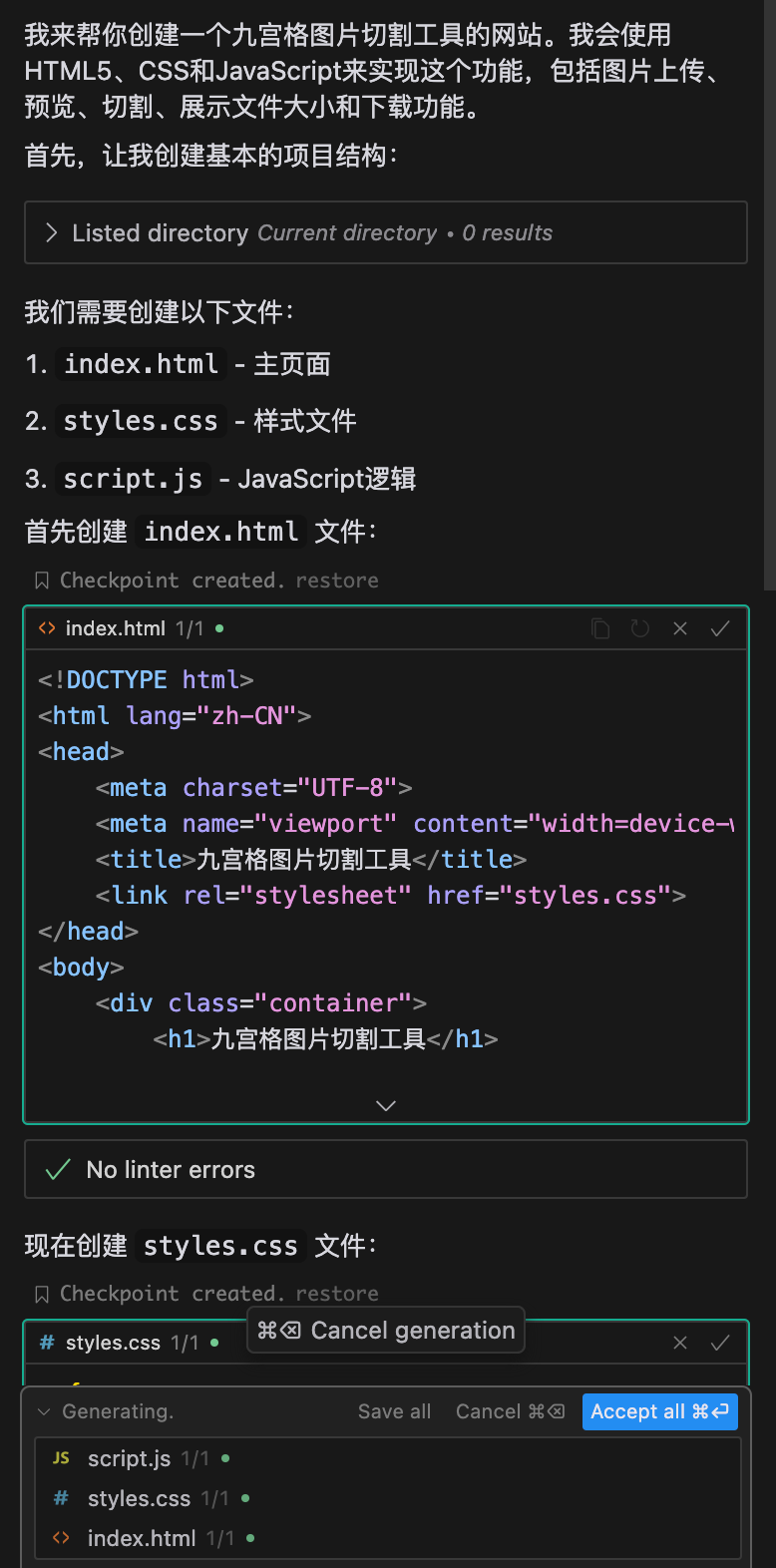Collapse the Generating file list chevron
776x1568 pixels.
click(x=44, y=1412)
